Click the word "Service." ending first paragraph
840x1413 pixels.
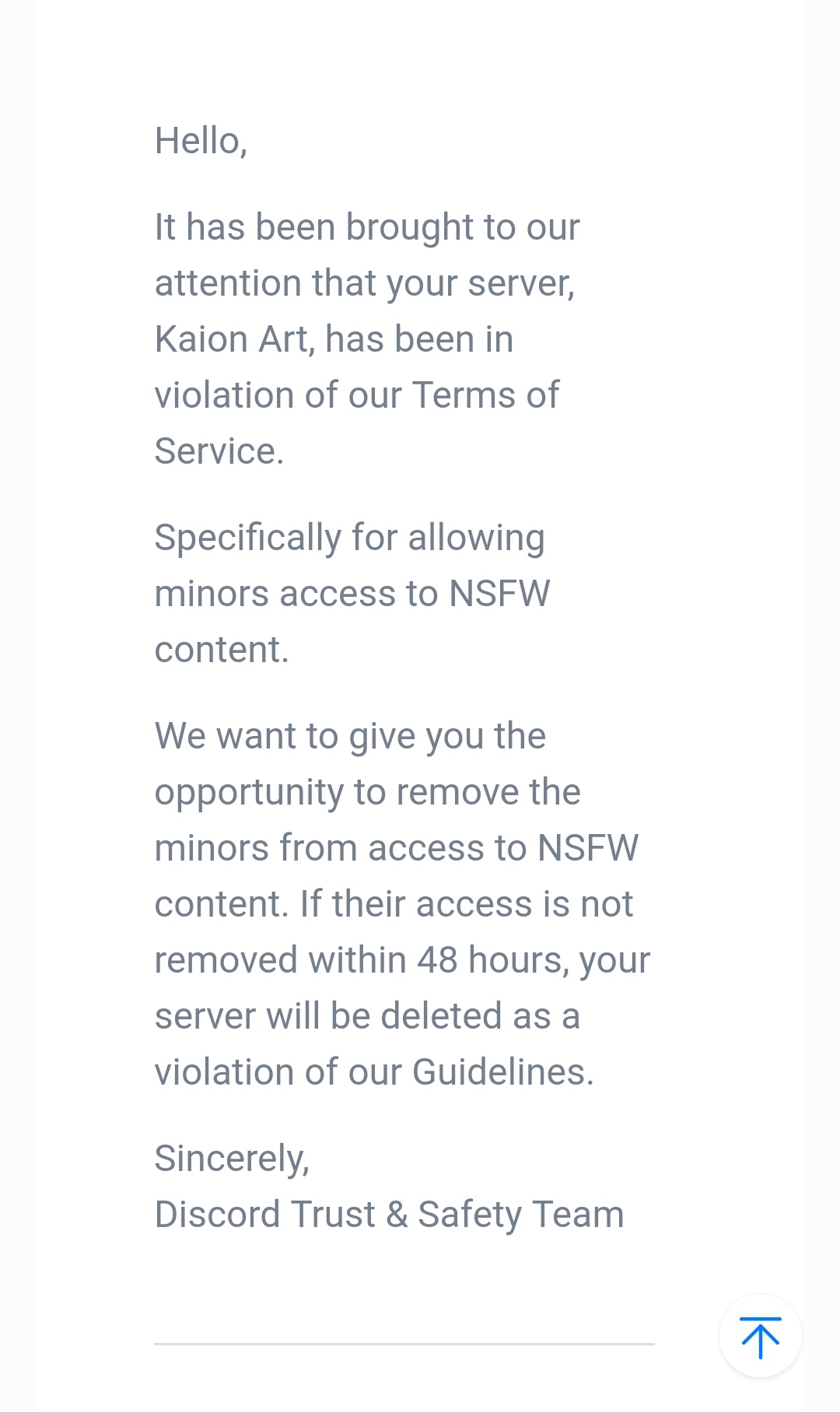tap(219, 451)
